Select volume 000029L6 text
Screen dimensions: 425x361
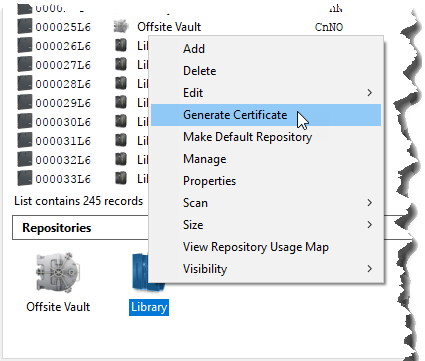[63, 103]
